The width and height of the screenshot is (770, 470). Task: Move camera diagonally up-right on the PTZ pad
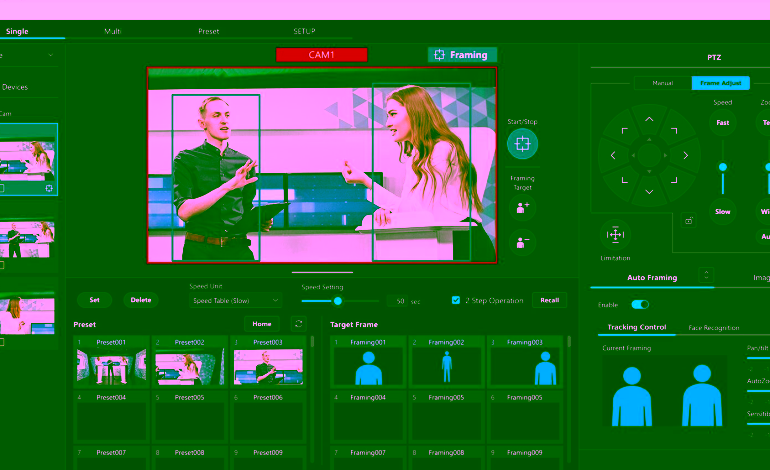(674, 131)
